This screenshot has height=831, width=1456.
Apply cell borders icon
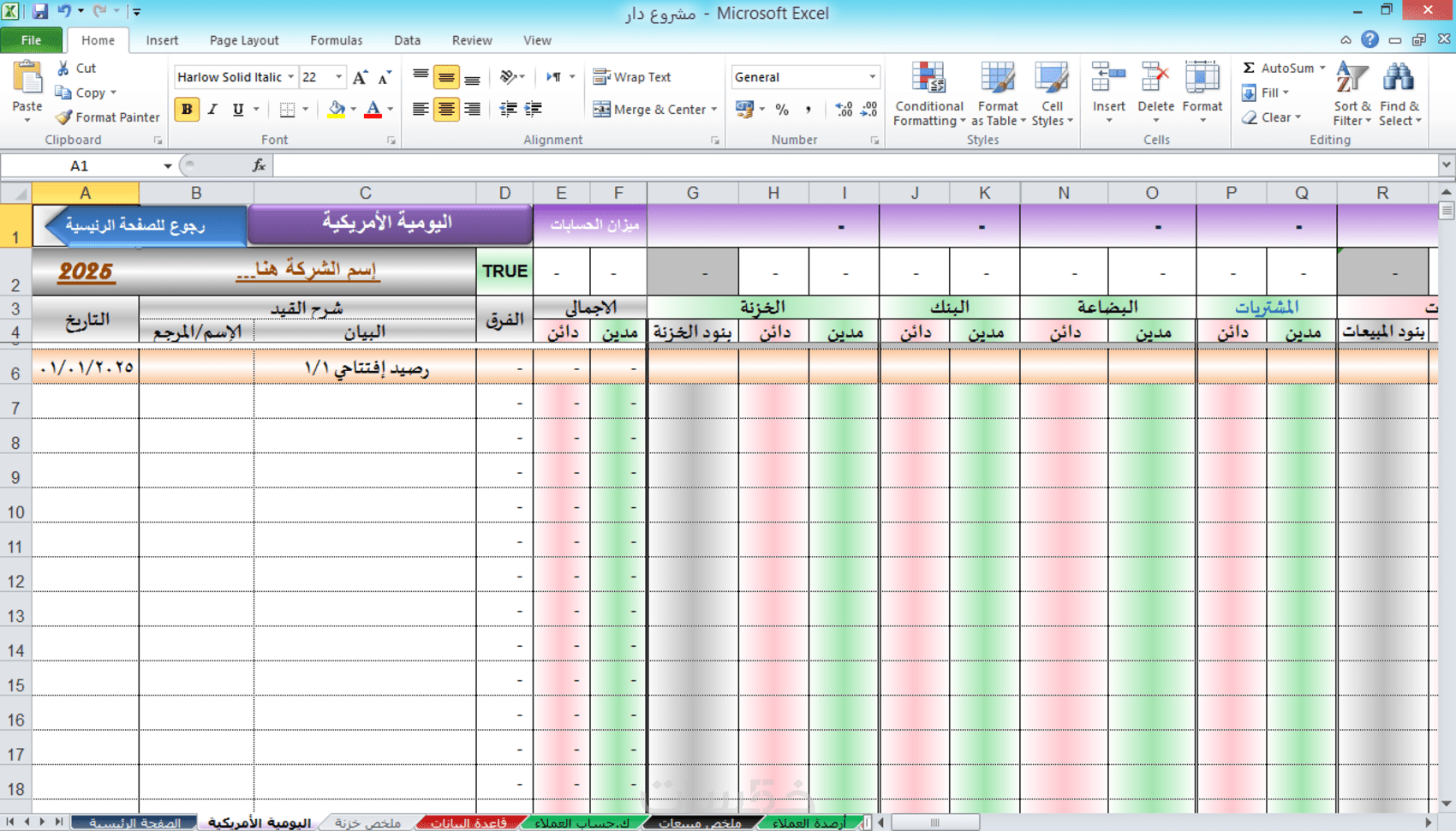(x=287, y=110)
